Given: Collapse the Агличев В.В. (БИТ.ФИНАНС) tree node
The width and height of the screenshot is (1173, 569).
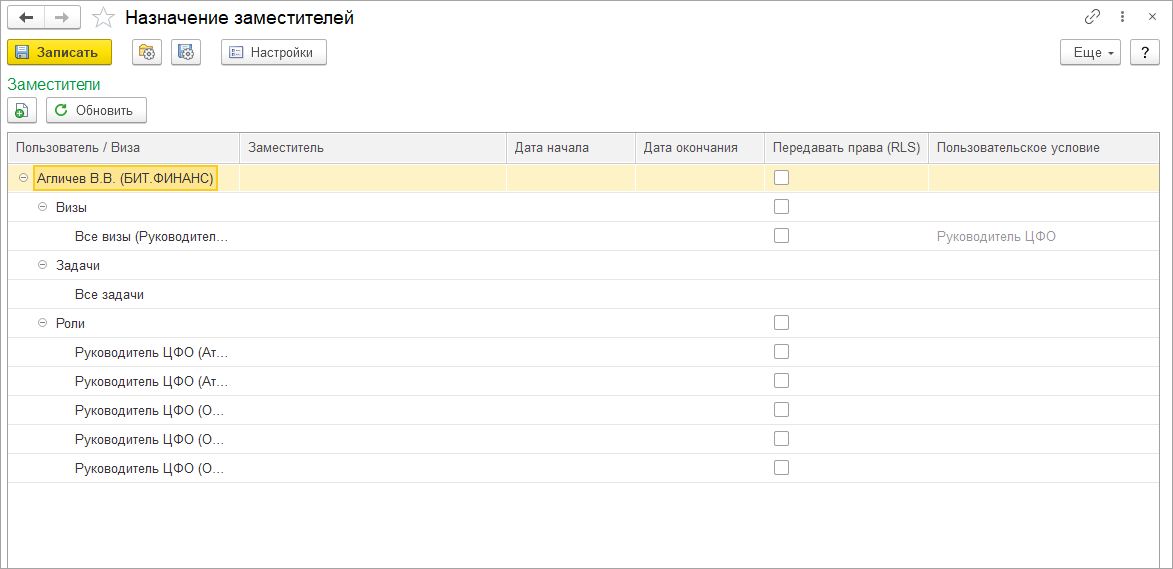Looking at the screenshot, I should point(22,178).
